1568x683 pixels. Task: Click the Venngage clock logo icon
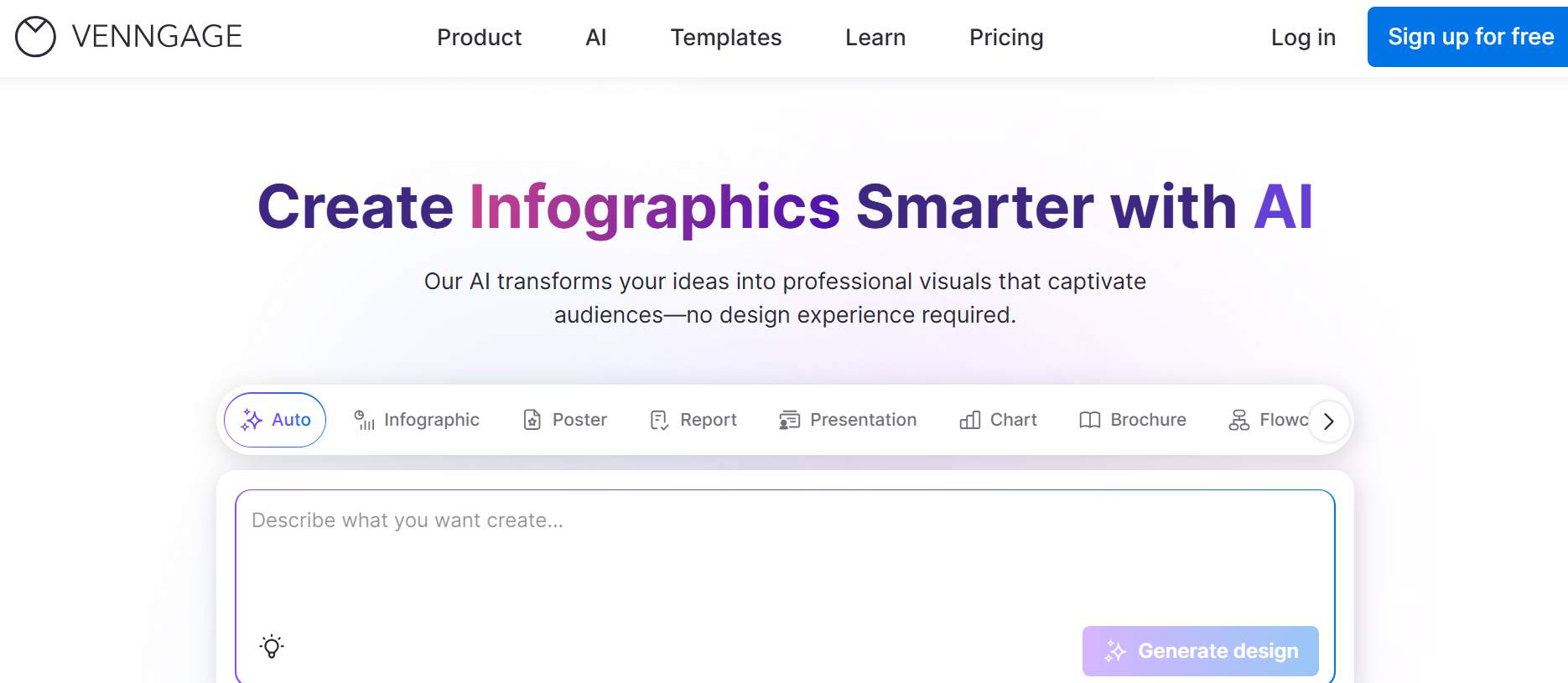point(35,37)
